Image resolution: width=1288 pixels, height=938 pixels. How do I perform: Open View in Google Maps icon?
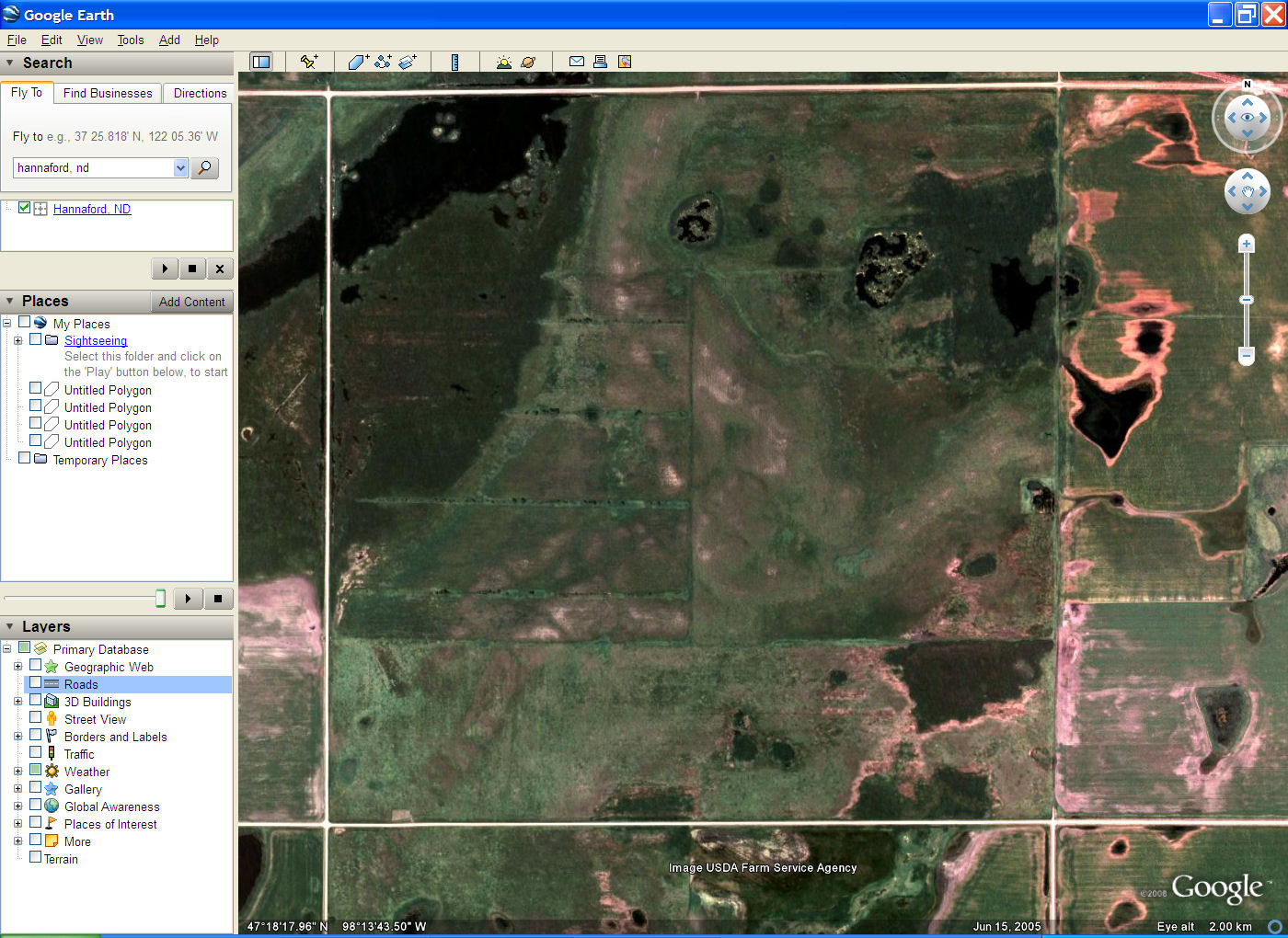coord(625,62)
